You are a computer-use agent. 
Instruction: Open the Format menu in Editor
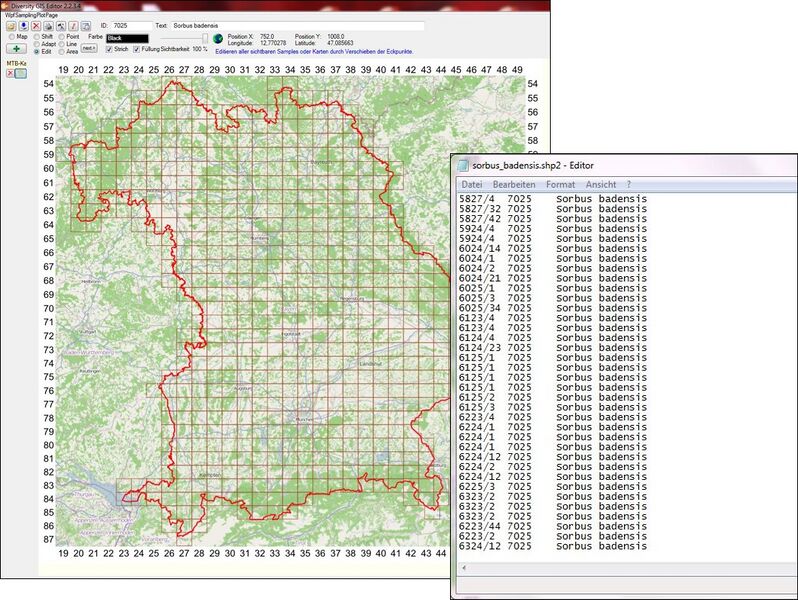[560, 184]
